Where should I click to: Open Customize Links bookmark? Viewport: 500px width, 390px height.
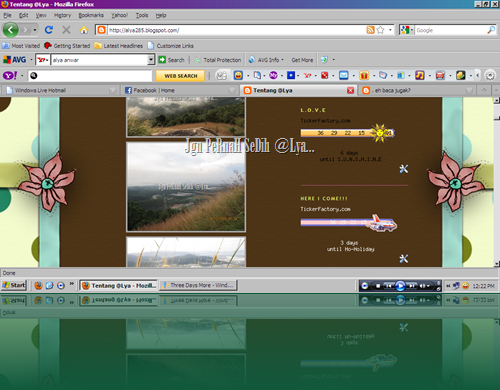tap(170, 46)
